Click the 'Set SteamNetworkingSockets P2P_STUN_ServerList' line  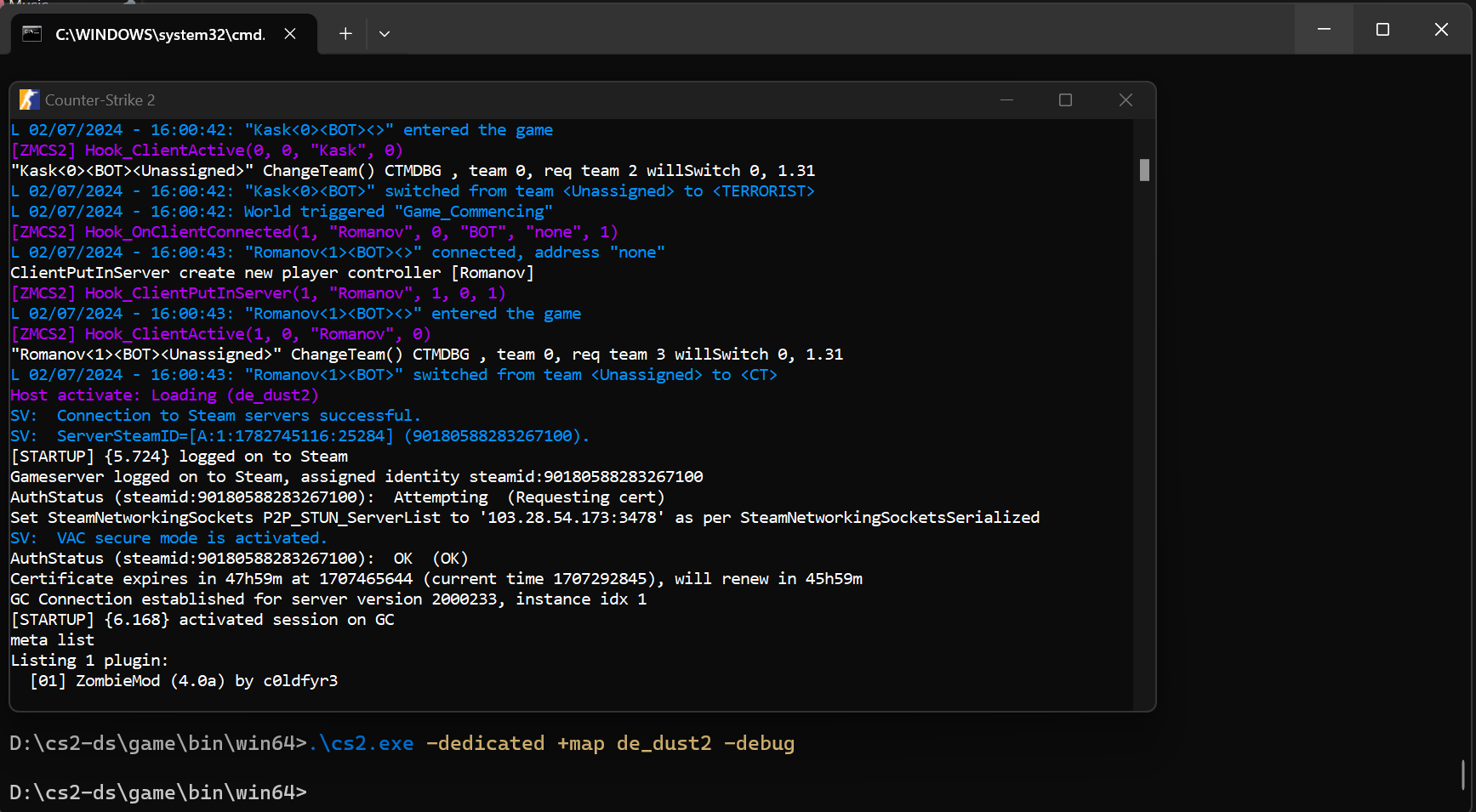[525, 518]
